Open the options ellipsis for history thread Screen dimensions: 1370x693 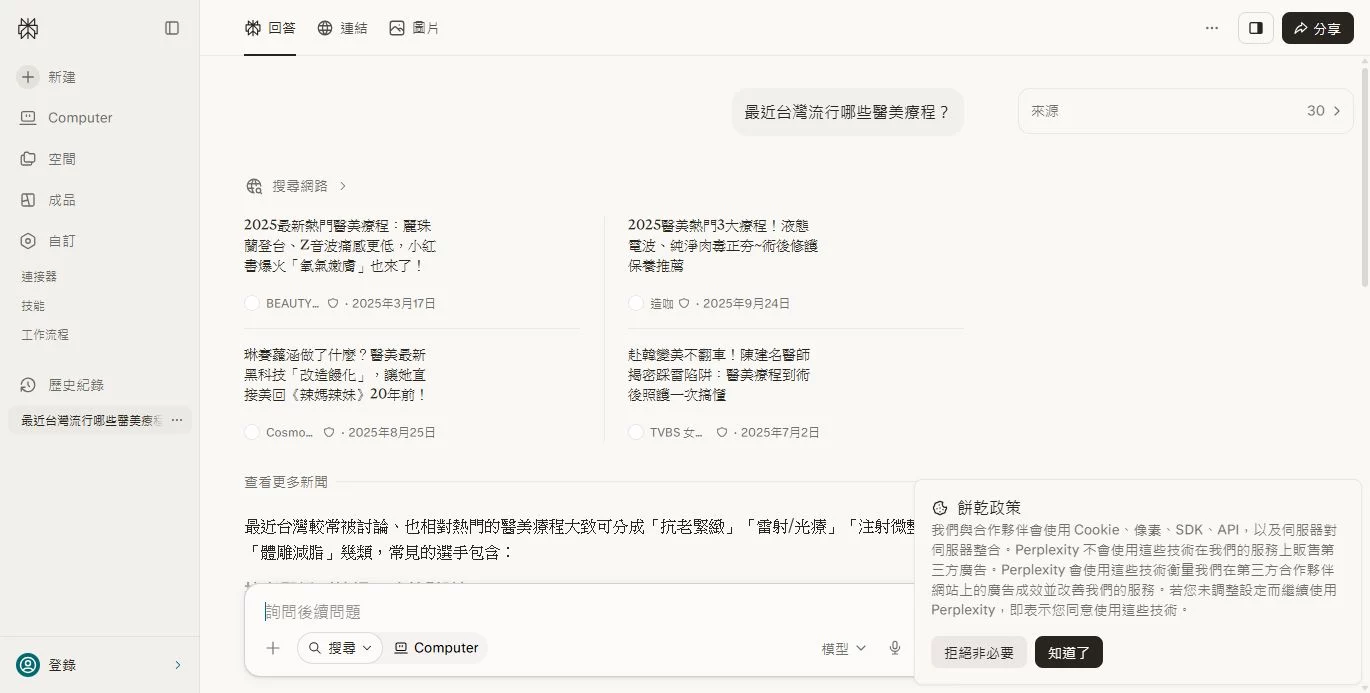(177, 421)
